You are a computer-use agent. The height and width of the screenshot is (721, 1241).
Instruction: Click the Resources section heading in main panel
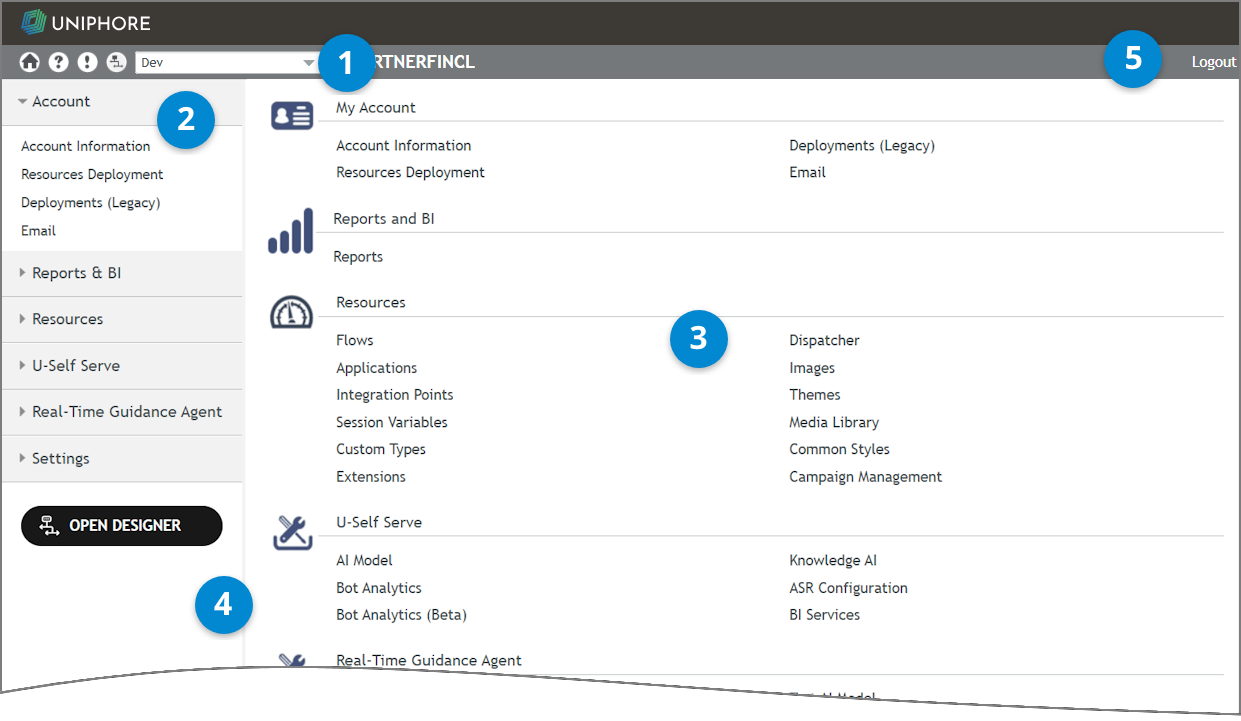click(371, 302)
